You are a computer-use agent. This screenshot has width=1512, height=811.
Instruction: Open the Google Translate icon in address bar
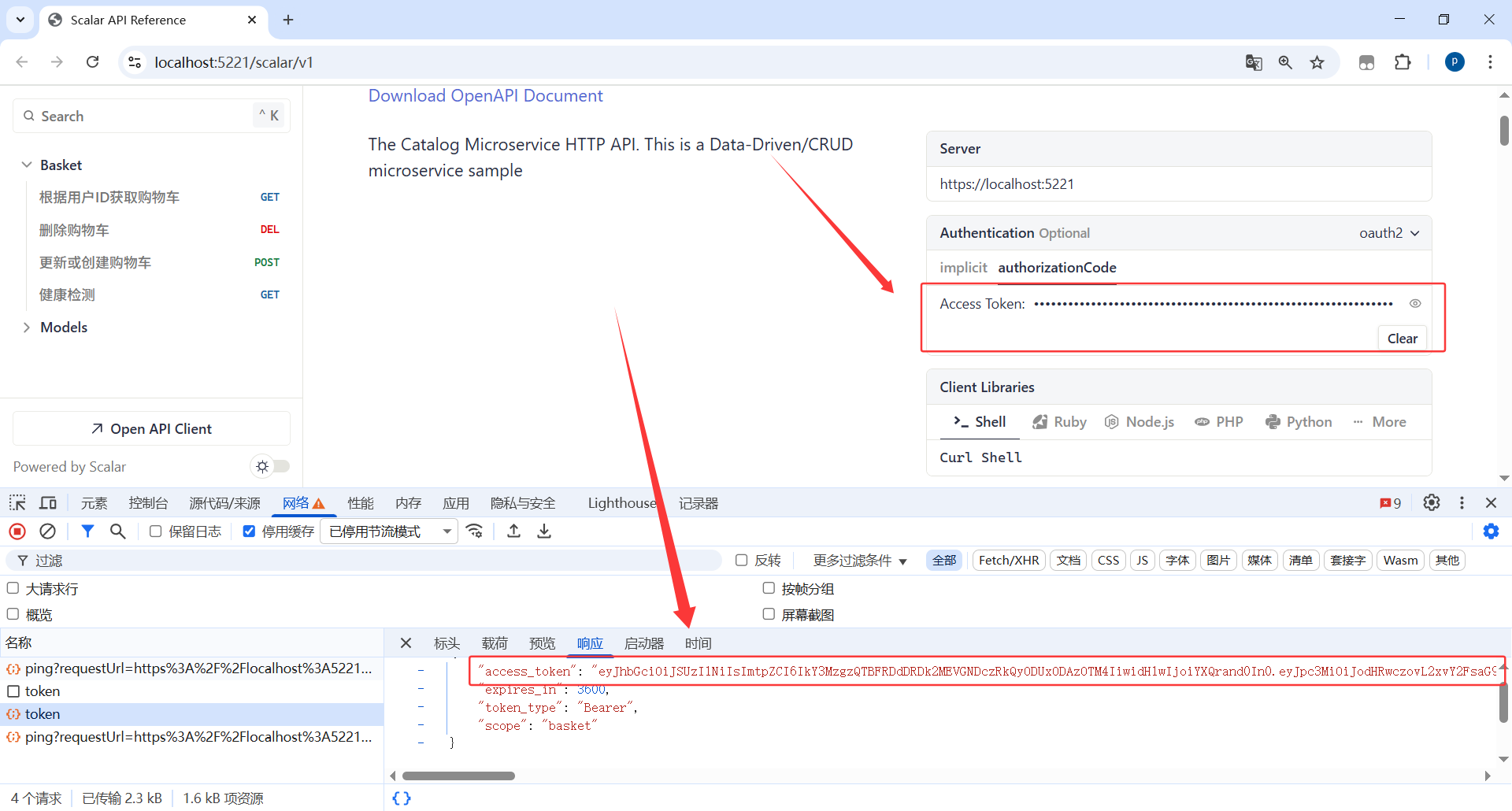1254,62
